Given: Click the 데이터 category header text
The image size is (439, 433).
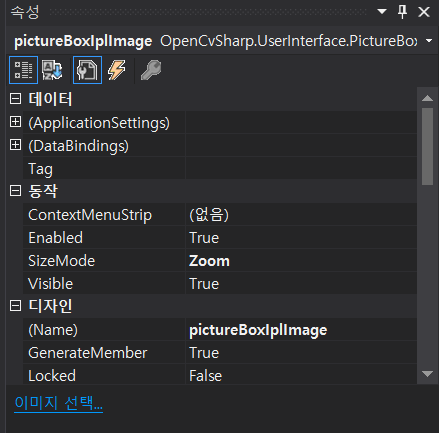Looking at the screenshot, I should pyautogui.click(x=50, y=99).
